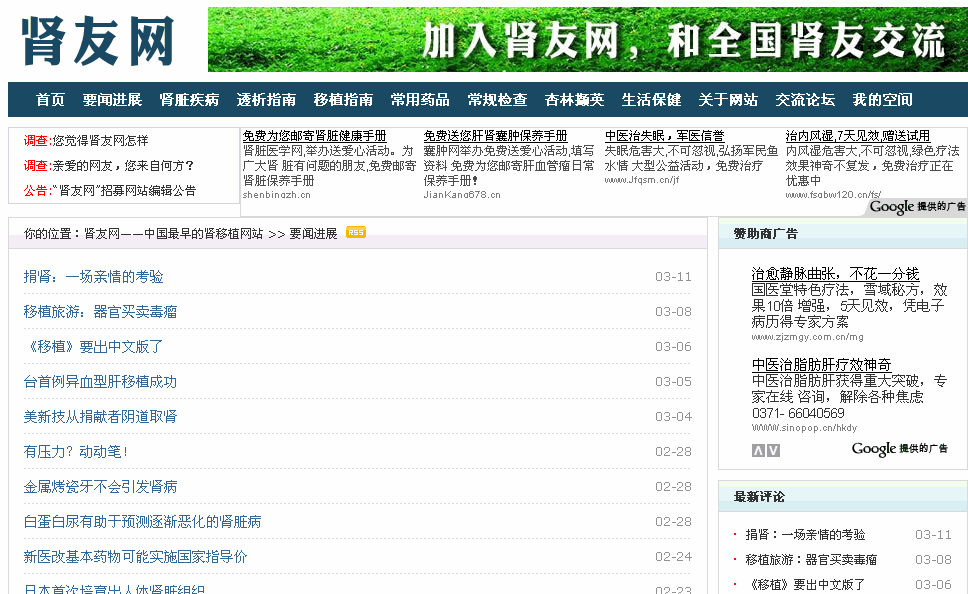Click date 03-11 in main article list
The image size is (968, 594).
point(674,277)
